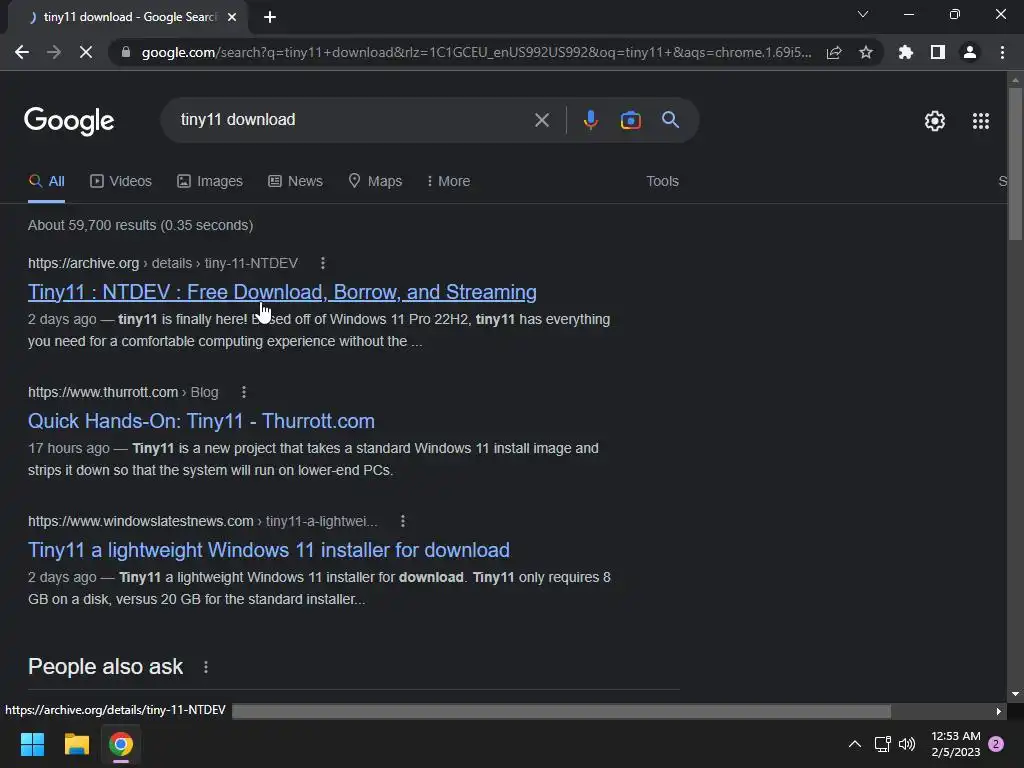This screenshot has width=1024, height=768.
Task: Switch to the Videos tab
Action: 121,181
